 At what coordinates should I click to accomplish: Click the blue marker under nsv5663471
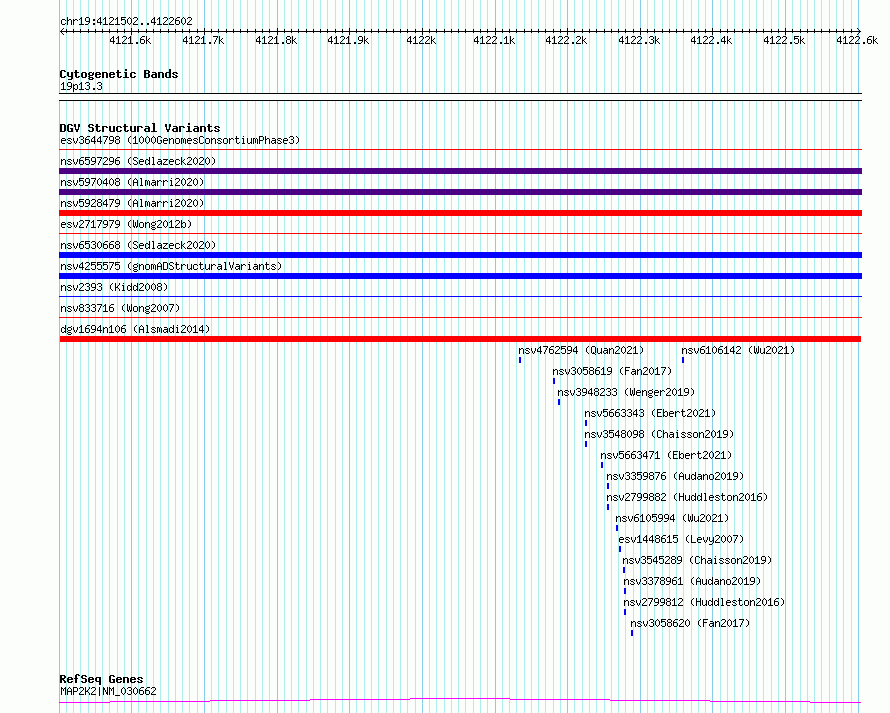coord(602,465)
